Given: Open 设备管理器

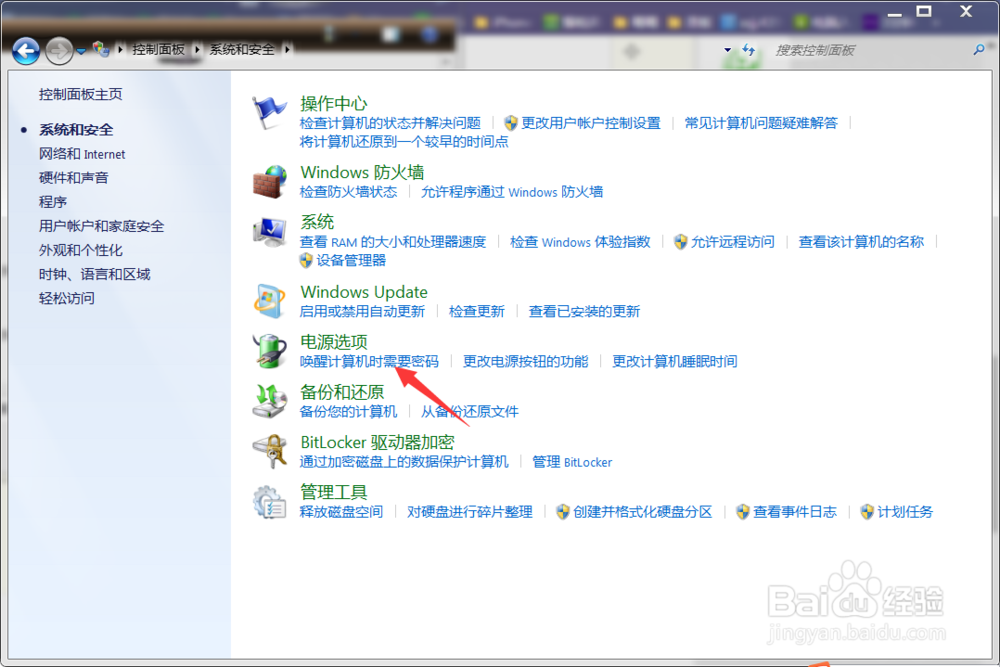Looking at the screenshot, I should tap(351, 260).
